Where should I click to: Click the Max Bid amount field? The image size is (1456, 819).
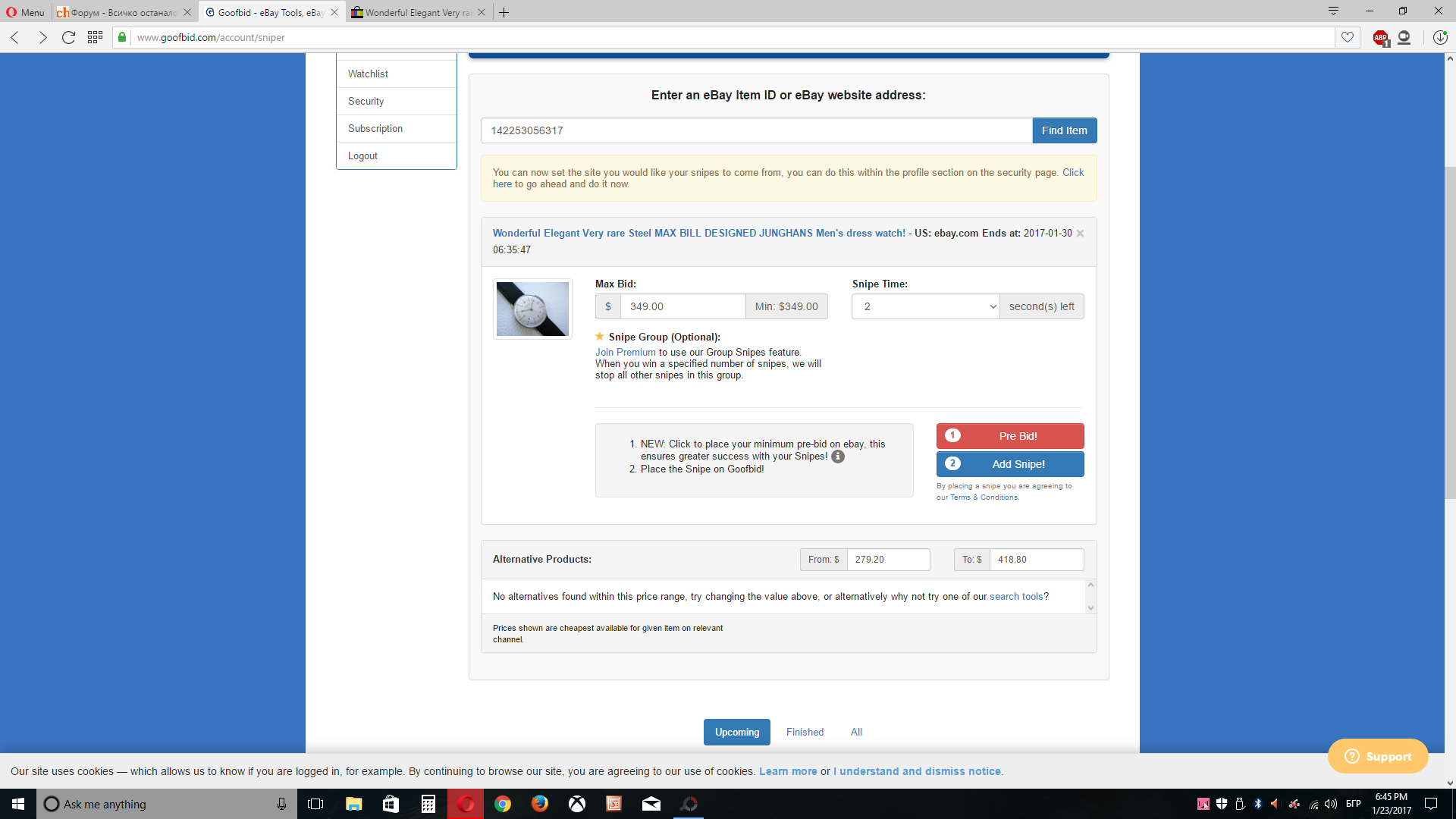click(x=682, y=306)
